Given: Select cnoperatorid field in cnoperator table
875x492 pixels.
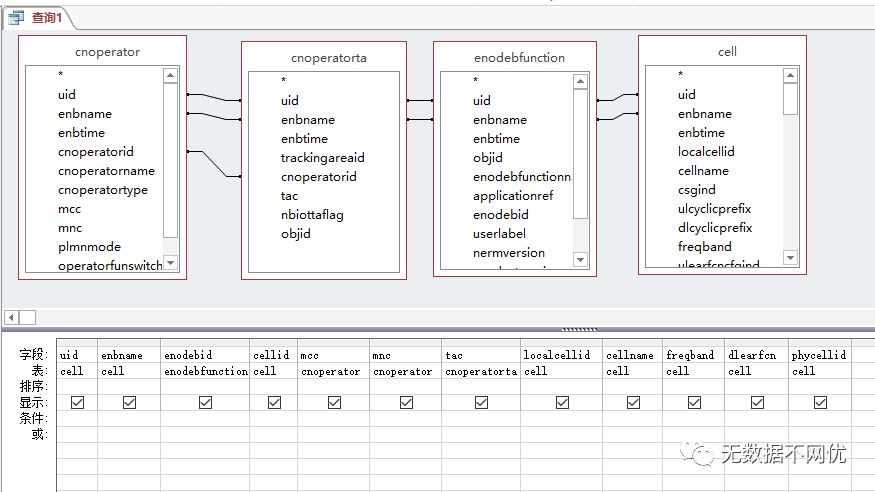Looking at the screenshot, I should pyautogui.click(x=95, y=152).
